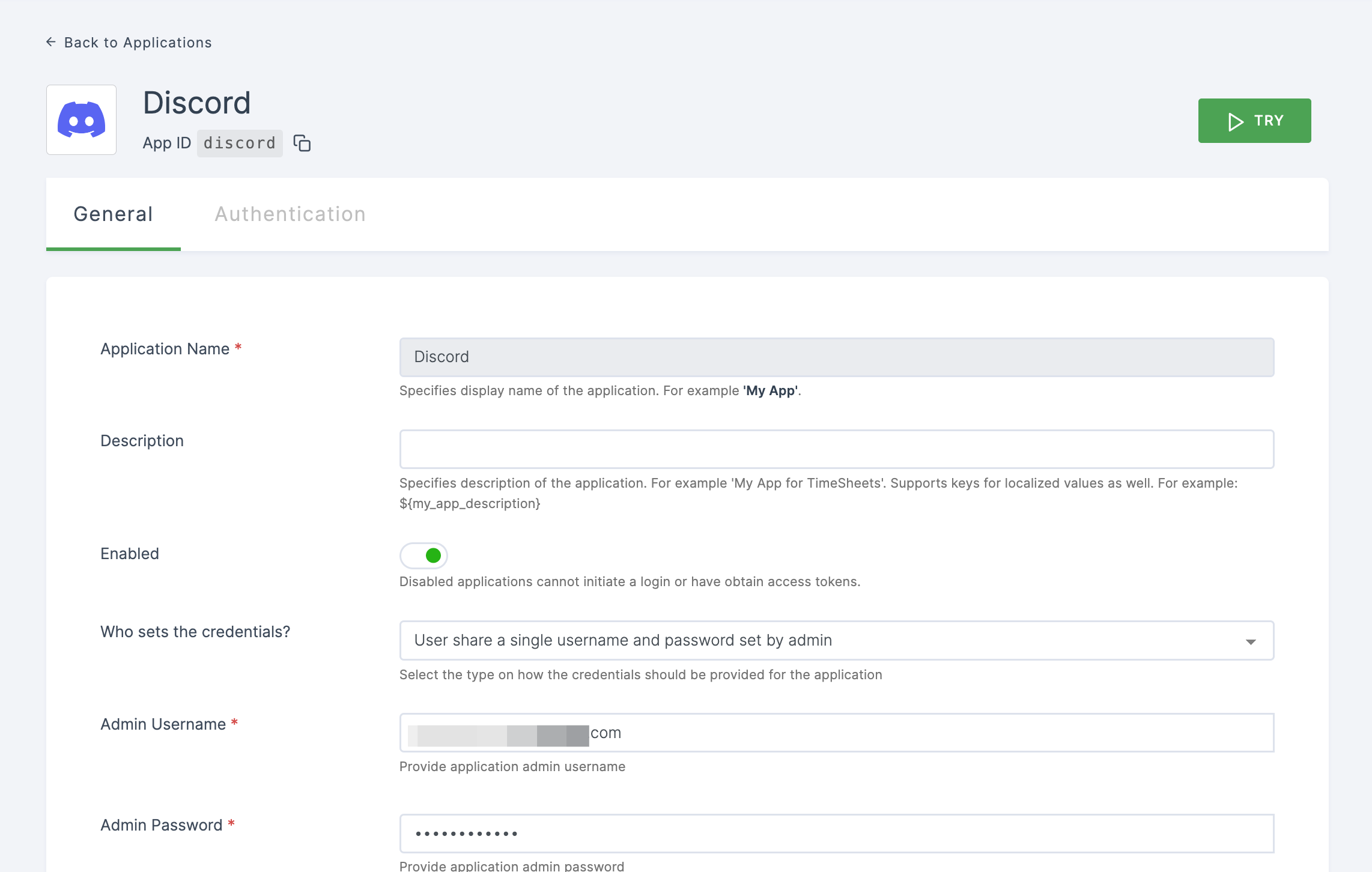The image size is (1372, 872).
Task: Click the Admin Username field
Action: [x=837, y=733]
